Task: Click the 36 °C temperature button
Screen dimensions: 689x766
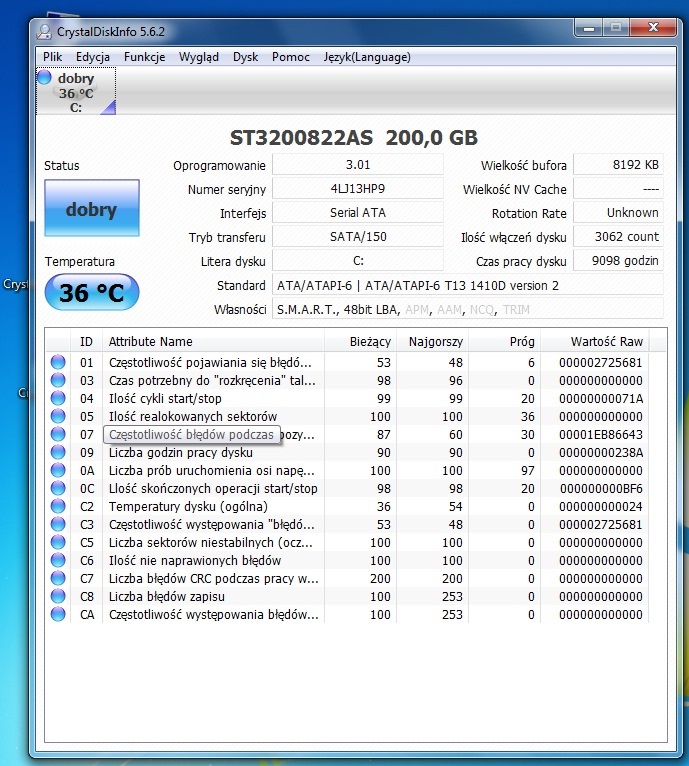Action: pyautogui.click(x=92, y=292)
